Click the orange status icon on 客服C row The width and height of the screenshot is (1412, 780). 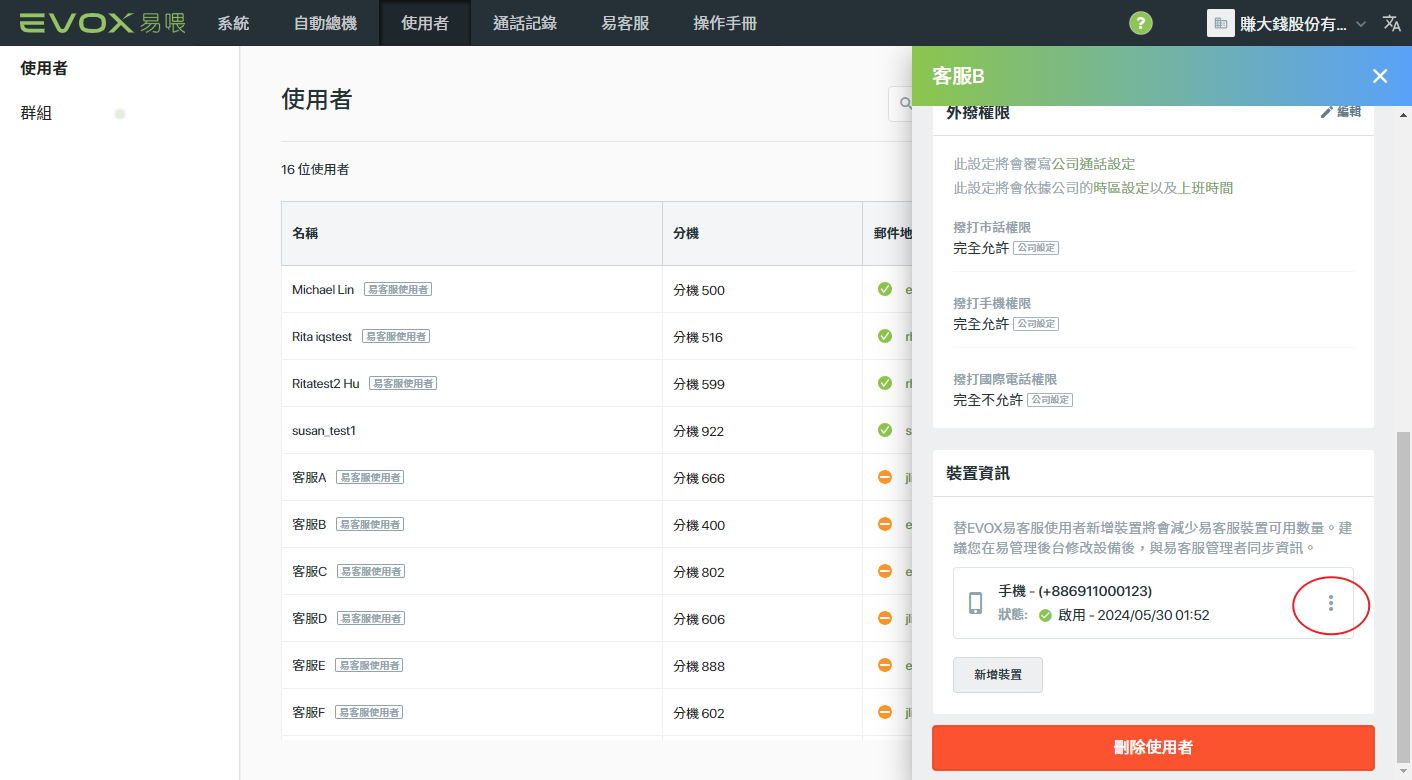coord(885,571)
